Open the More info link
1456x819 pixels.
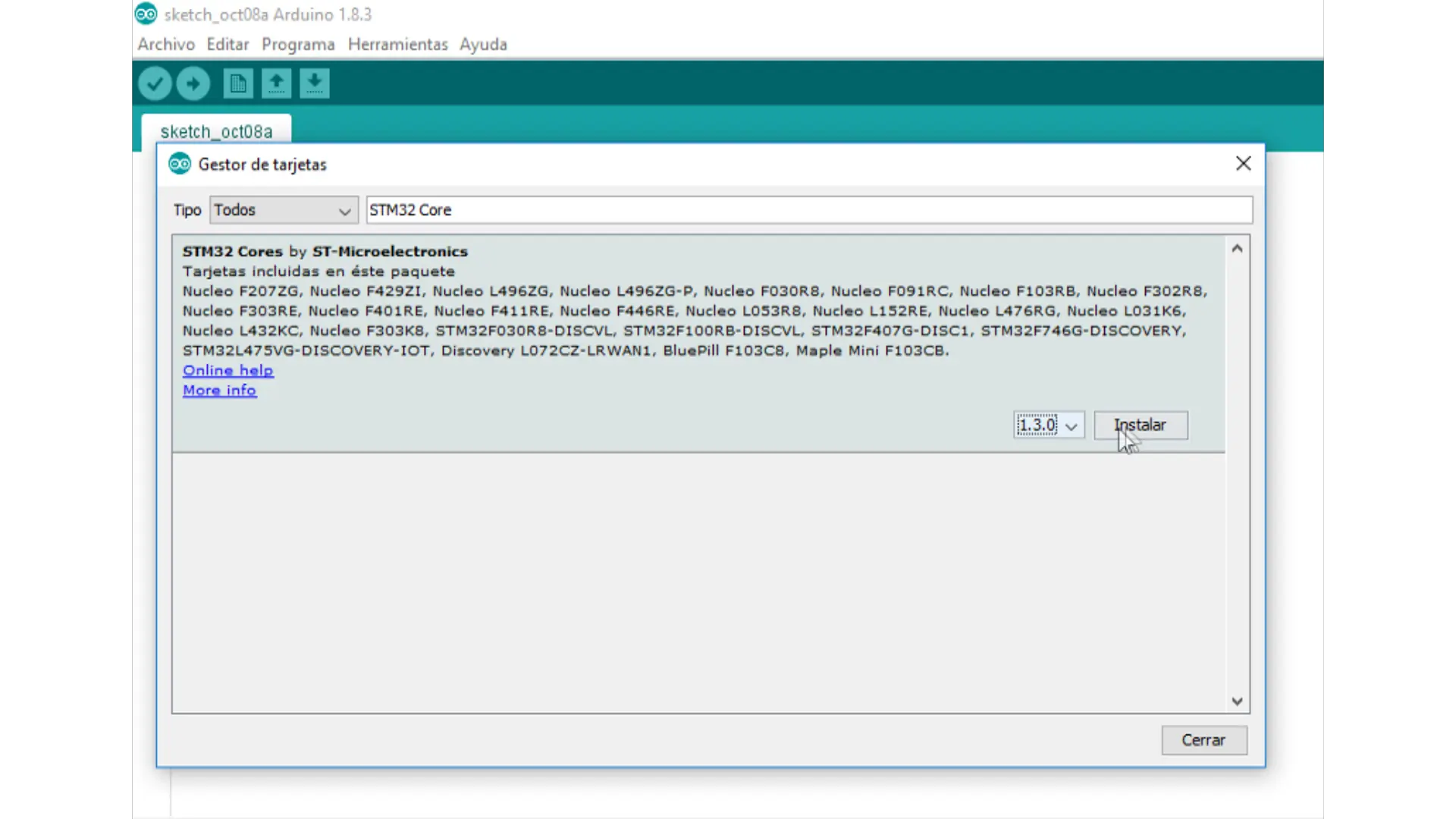click(x=219, y=390)
